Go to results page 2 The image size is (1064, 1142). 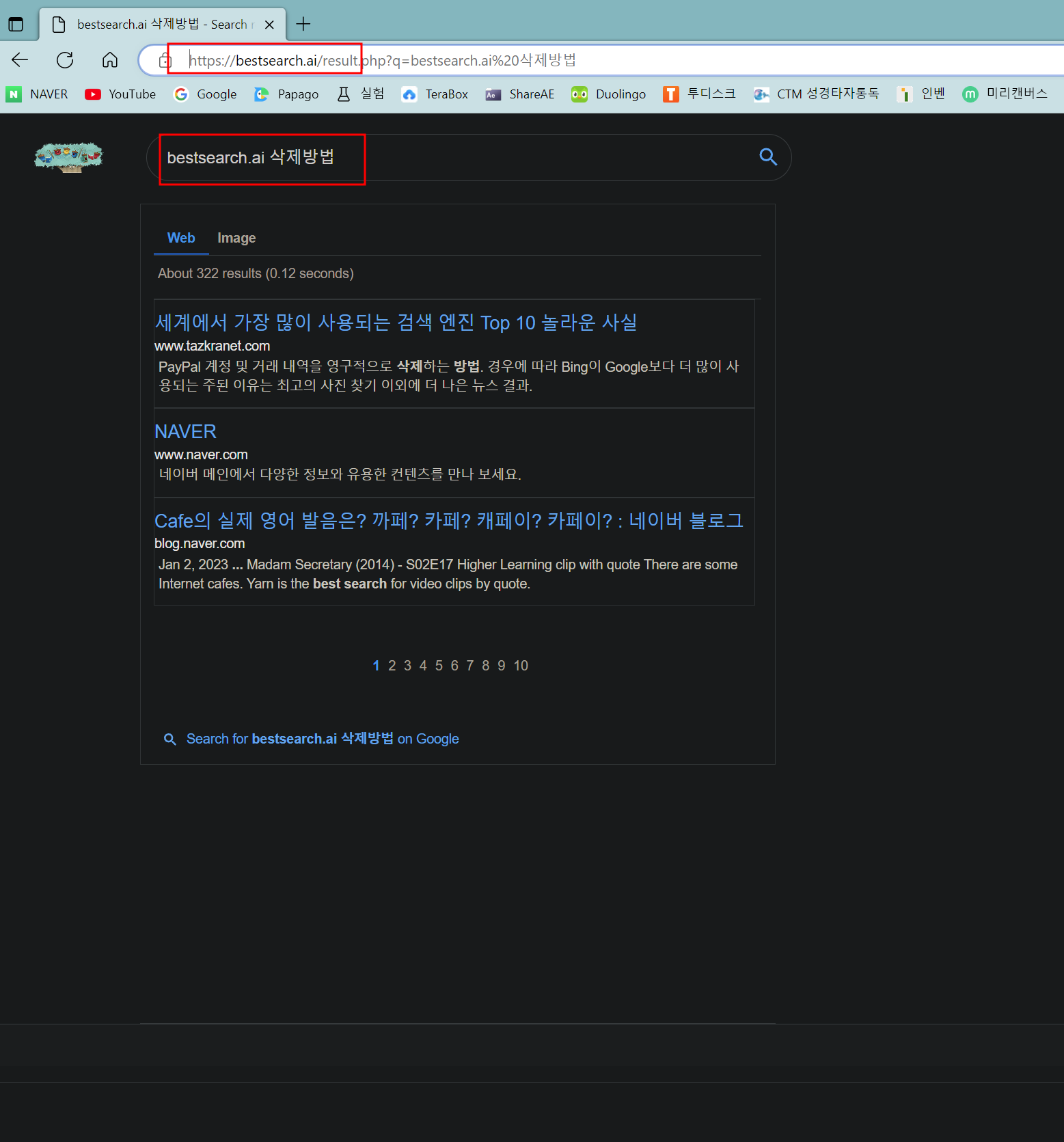(x=392, y=666)
